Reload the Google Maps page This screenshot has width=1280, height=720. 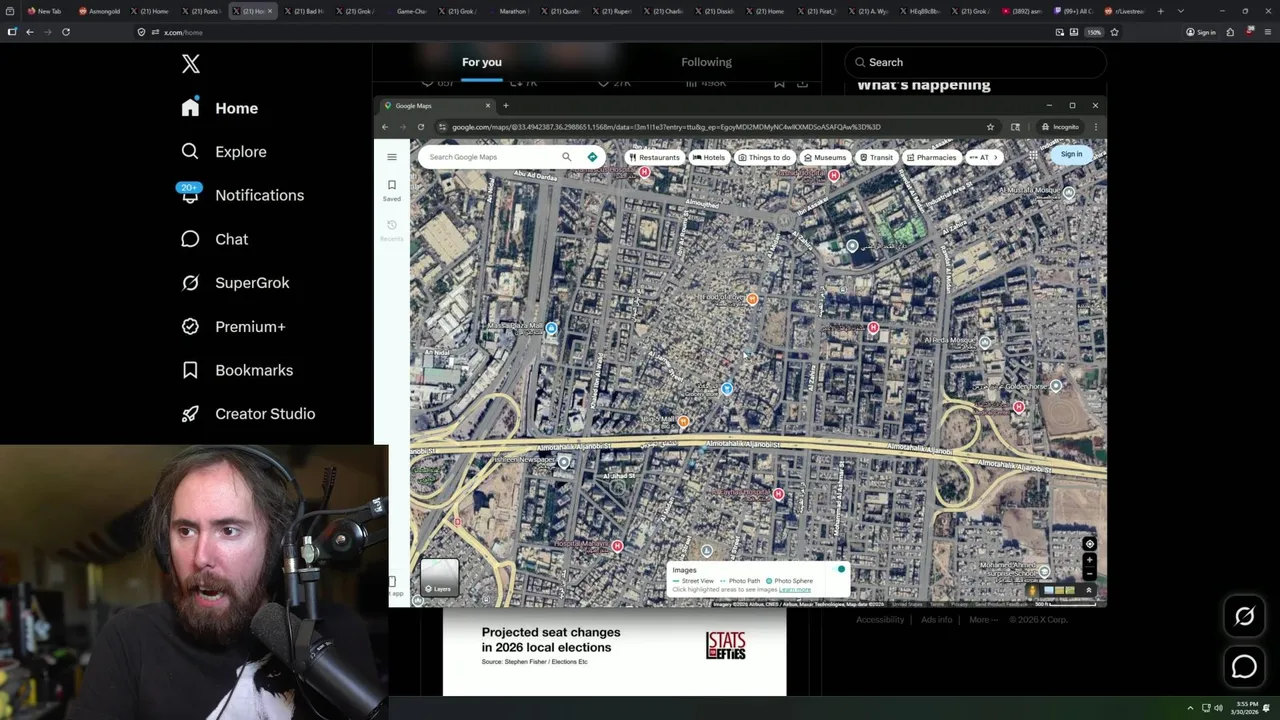[421, 127]
